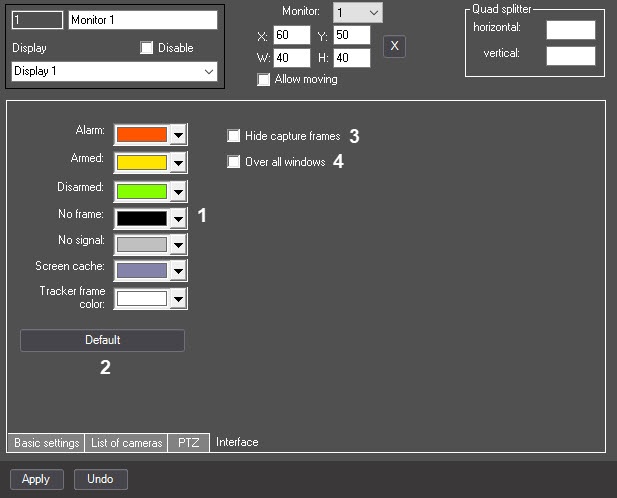This screenshot has height=498, width=617.
Task: Click the Default colors button
Action: coord(102,340)
